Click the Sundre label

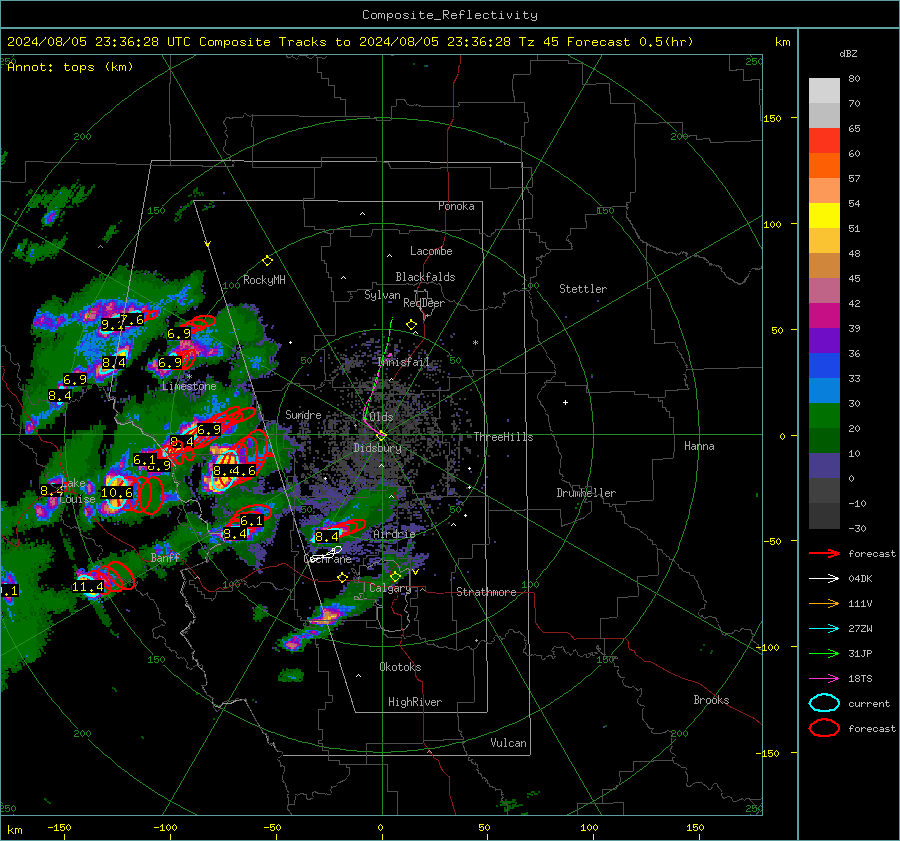pos(303,414)
